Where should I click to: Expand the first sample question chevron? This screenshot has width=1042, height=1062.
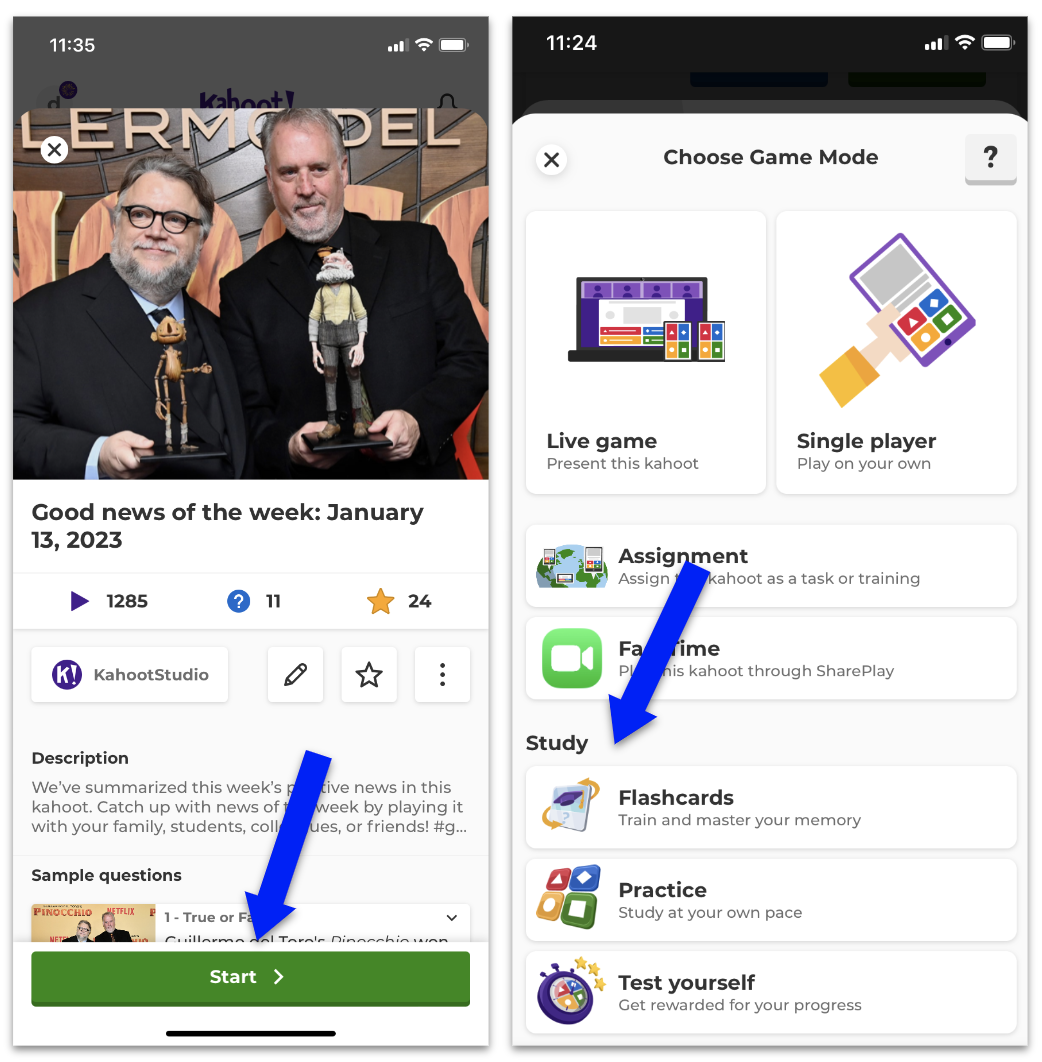point(451,918)
